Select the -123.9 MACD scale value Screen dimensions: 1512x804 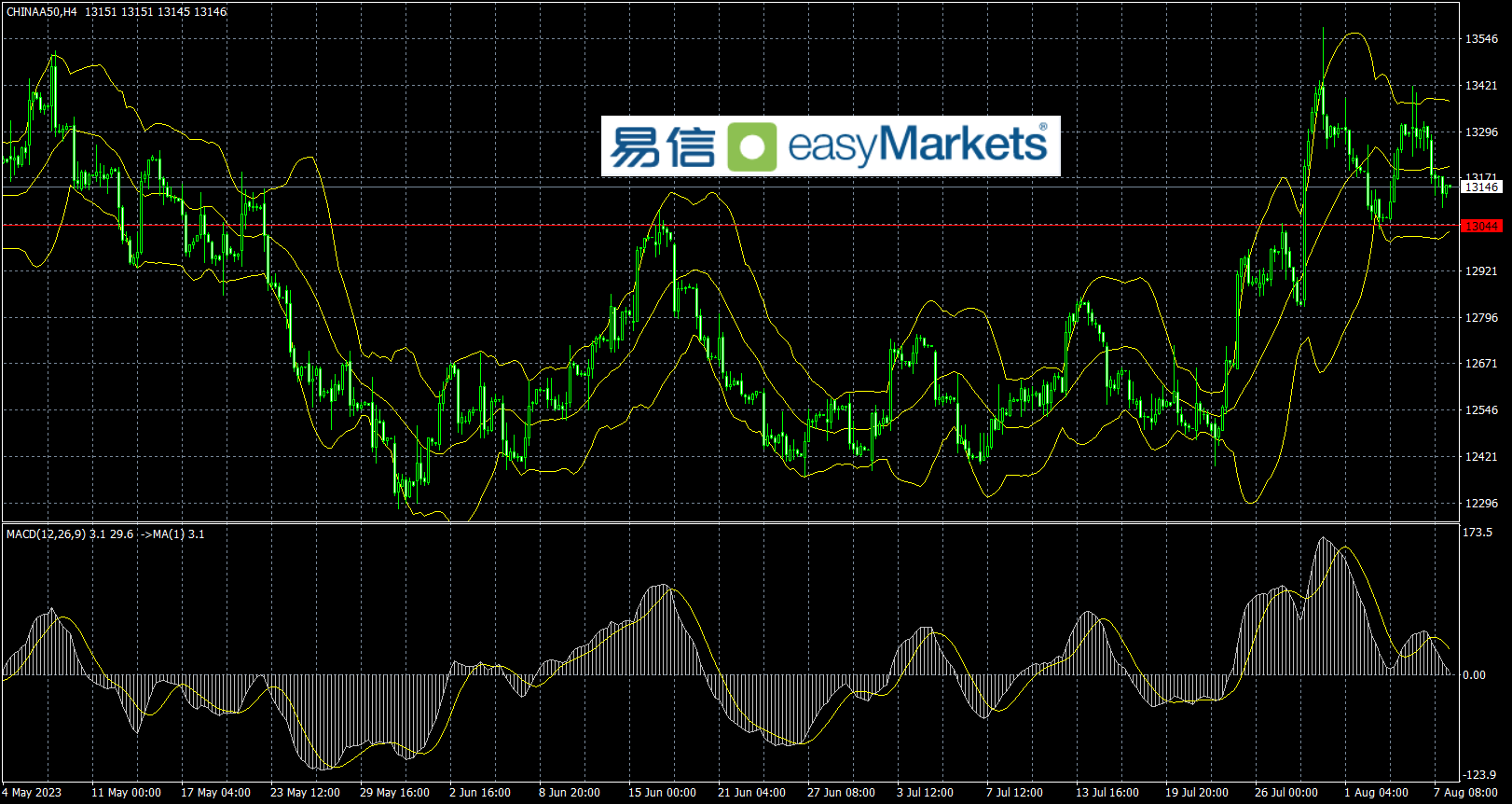click(1479, 775)
